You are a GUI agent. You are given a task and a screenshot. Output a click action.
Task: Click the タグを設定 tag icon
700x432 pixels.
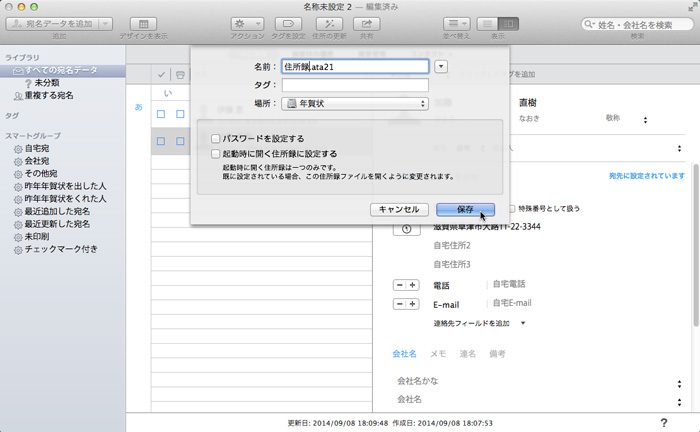(x=286, y=23)
